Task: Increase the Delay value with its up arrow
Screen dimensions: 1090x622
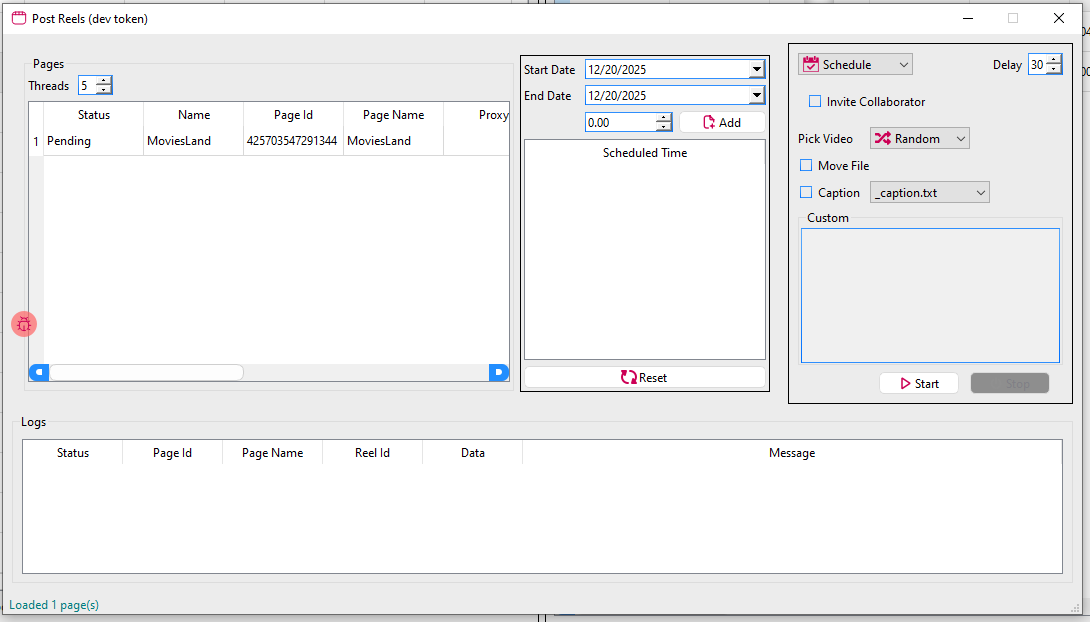Action: pyautogui.click(x=1054, y=59)
